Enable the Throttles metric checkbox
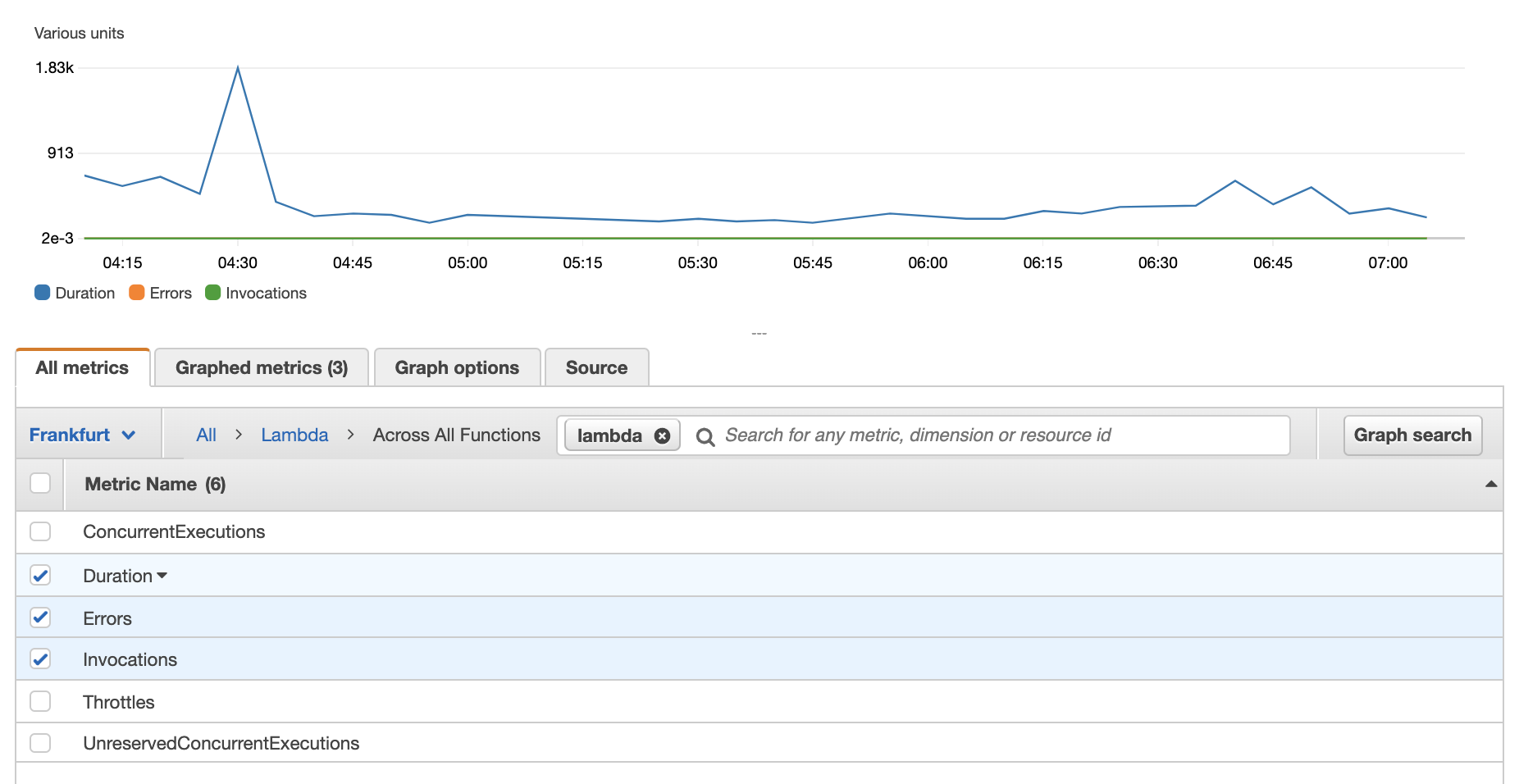This screenshot has width=1519, height=784. tap(40, 701)
